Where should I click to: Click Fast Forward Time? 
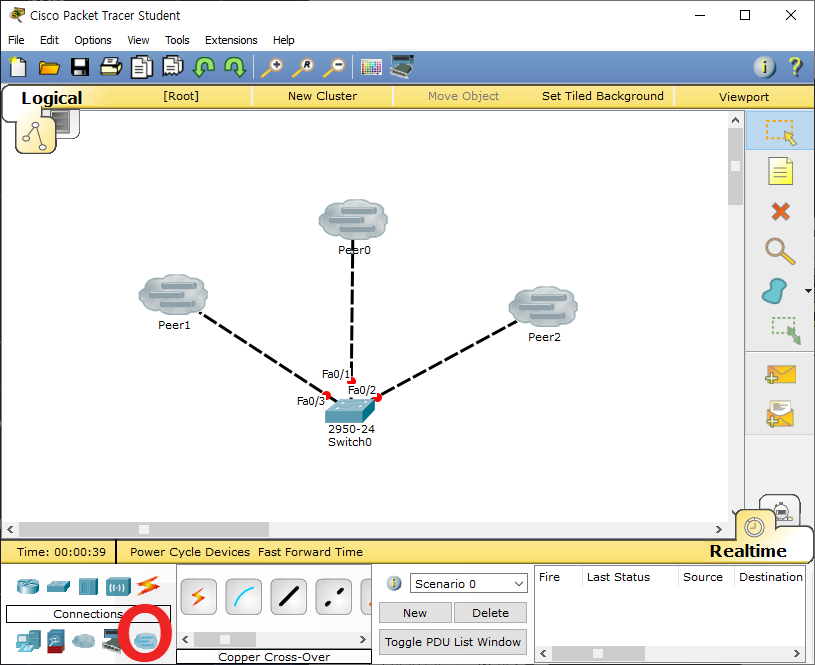(x=310, y=552)
